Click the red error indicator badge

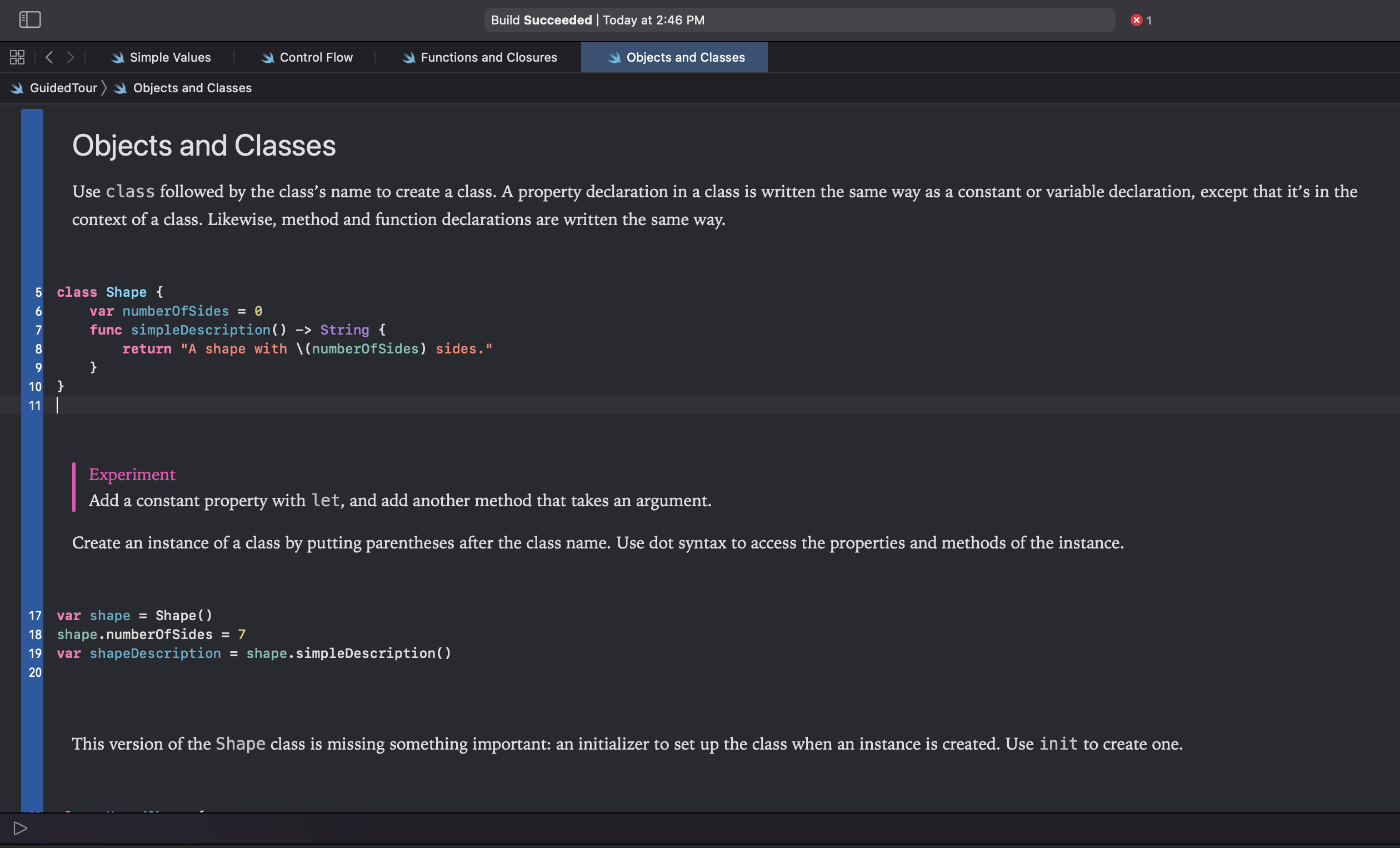(x=1136, y=21)
